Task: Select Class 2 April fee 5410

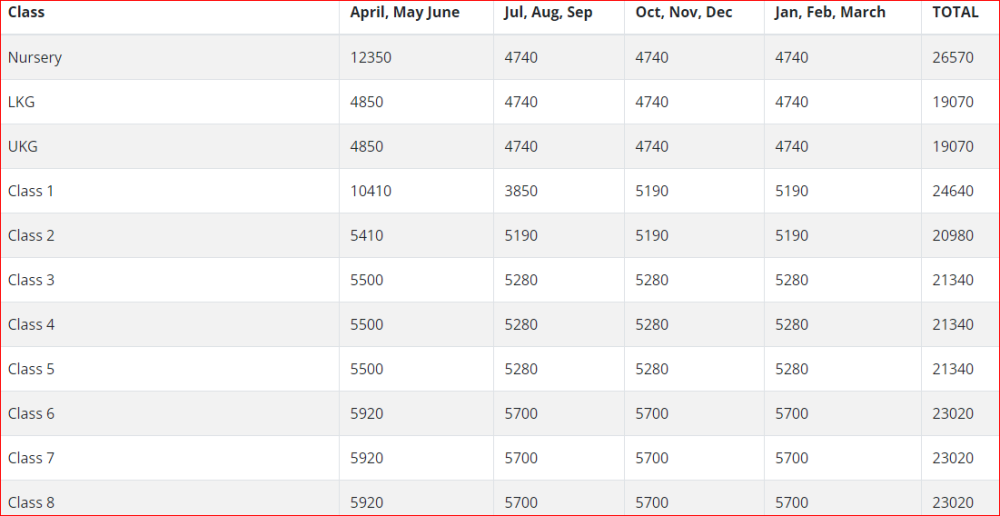Action: tap(367, 235)
